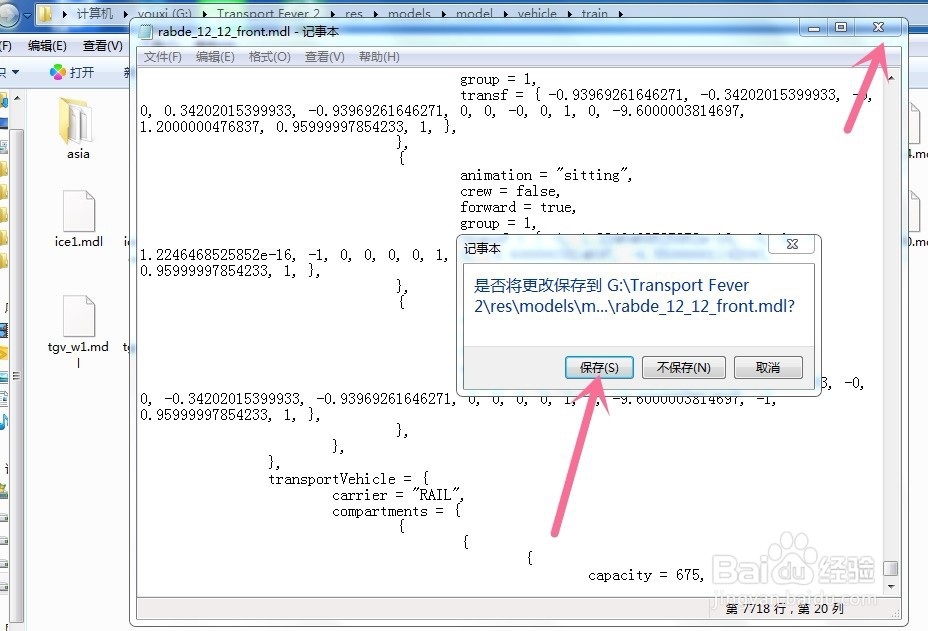Viewport: 928px width, 631px height.
Task: Open Explorer's Edit (编辑) menu
Action: [x=47, y=46]
